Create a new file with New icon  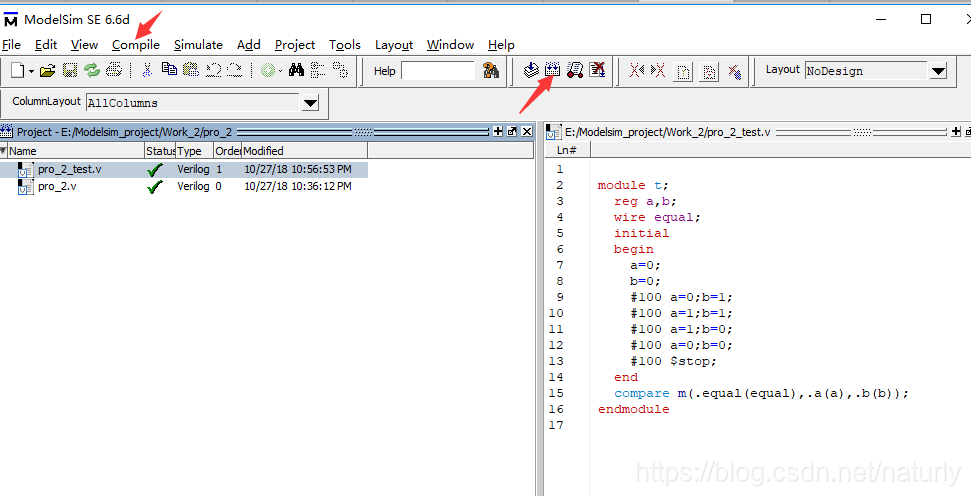coord(18,71)
